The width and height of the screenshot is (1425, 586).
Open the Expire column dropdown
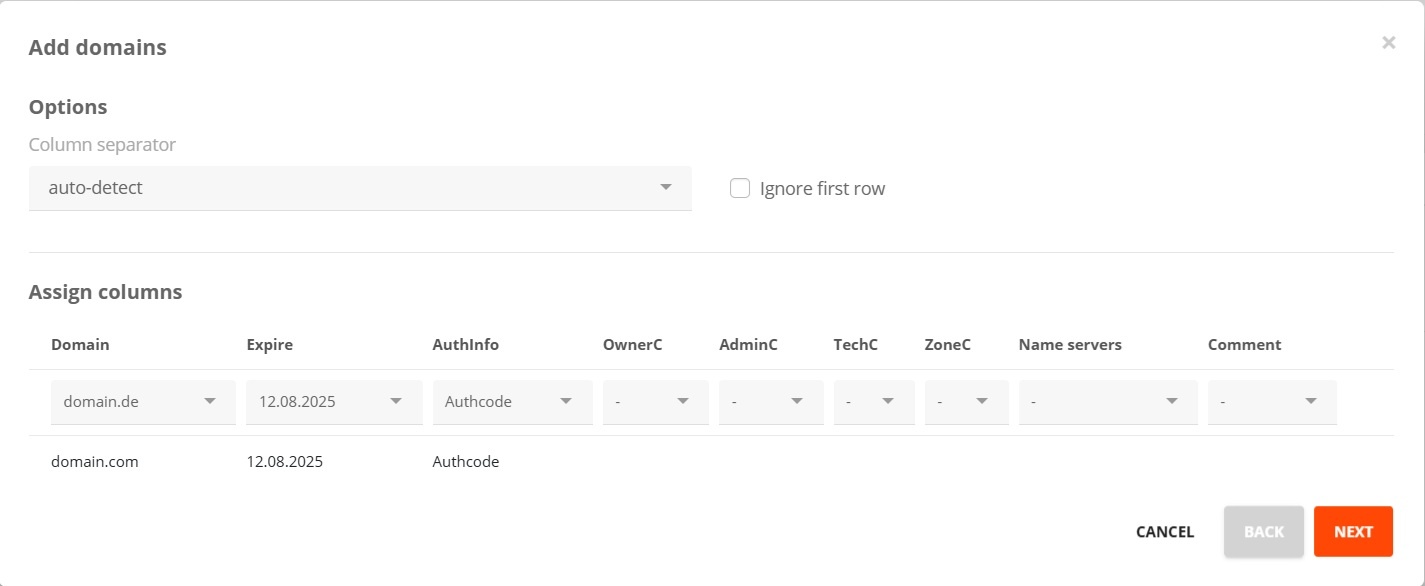pos(334,402)
